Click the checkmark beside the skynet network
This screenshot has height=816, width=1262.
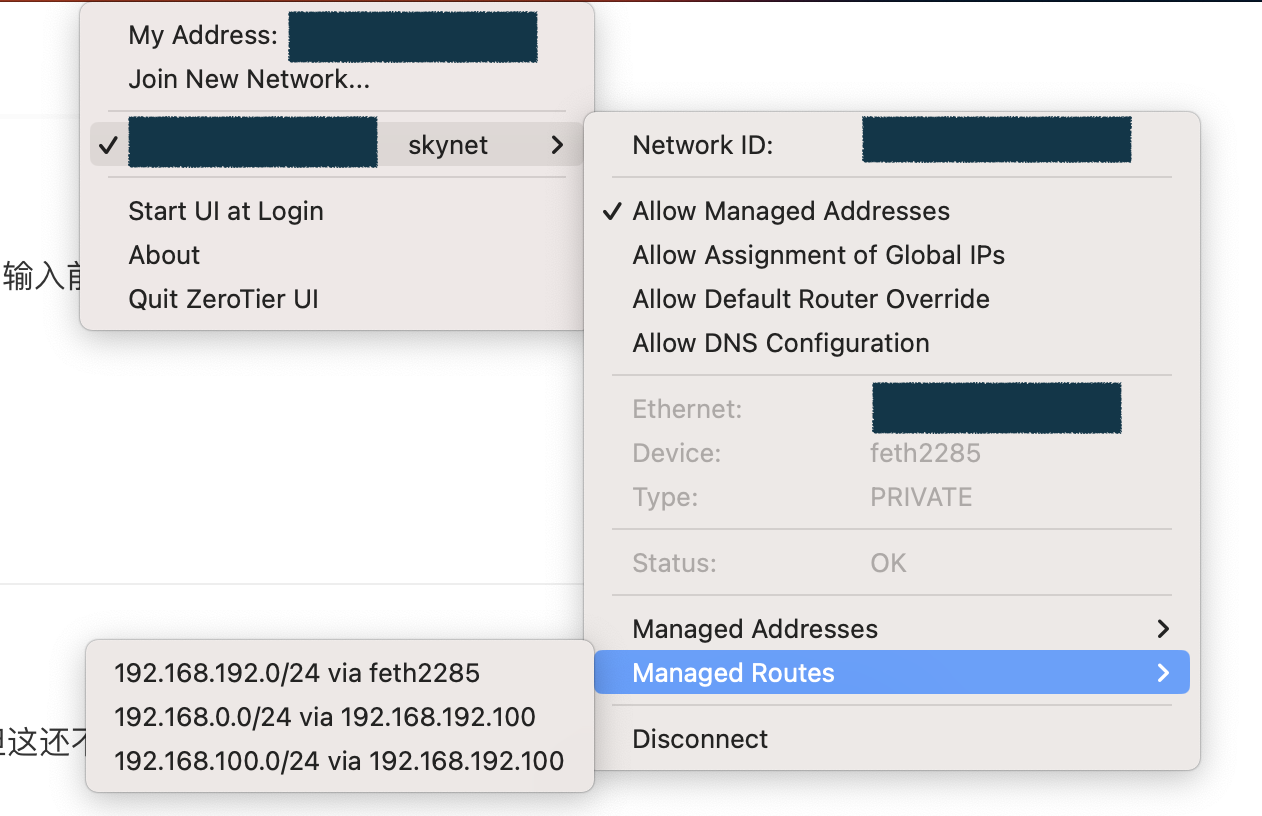109,145
